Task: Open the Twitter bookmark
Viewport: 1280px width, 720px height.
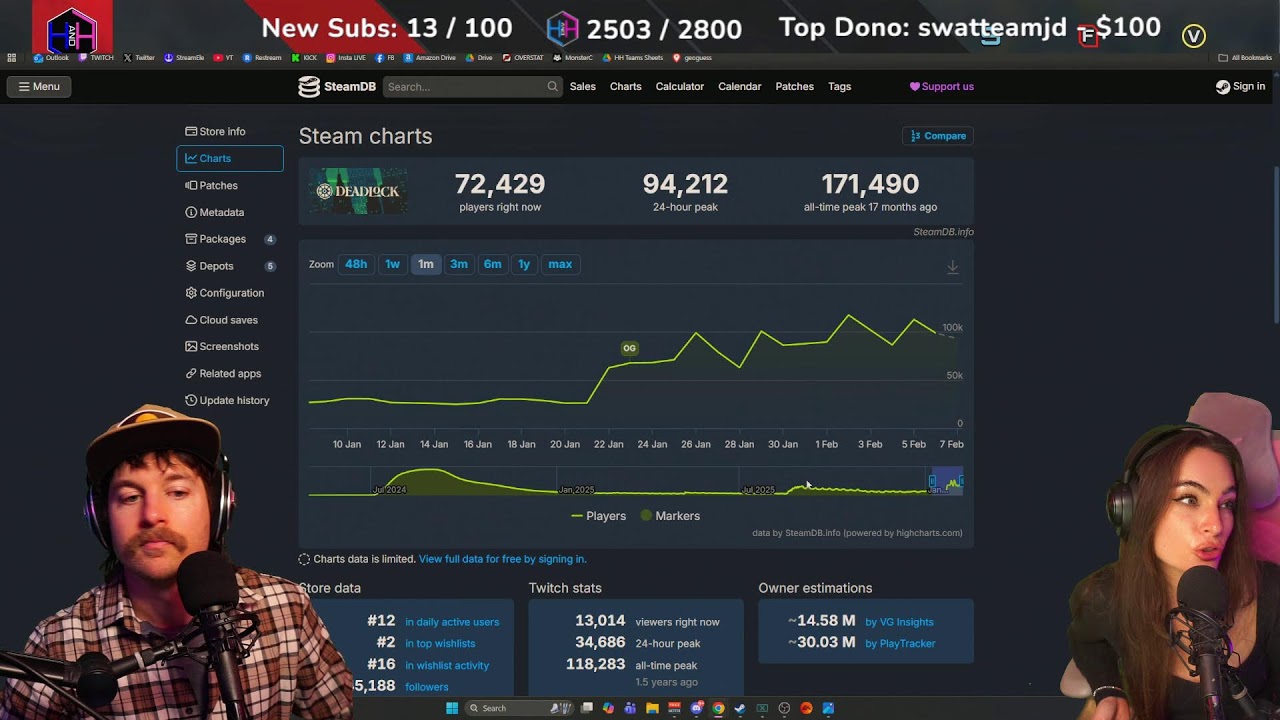Action: pyautogui.click(x=139, y=58)
